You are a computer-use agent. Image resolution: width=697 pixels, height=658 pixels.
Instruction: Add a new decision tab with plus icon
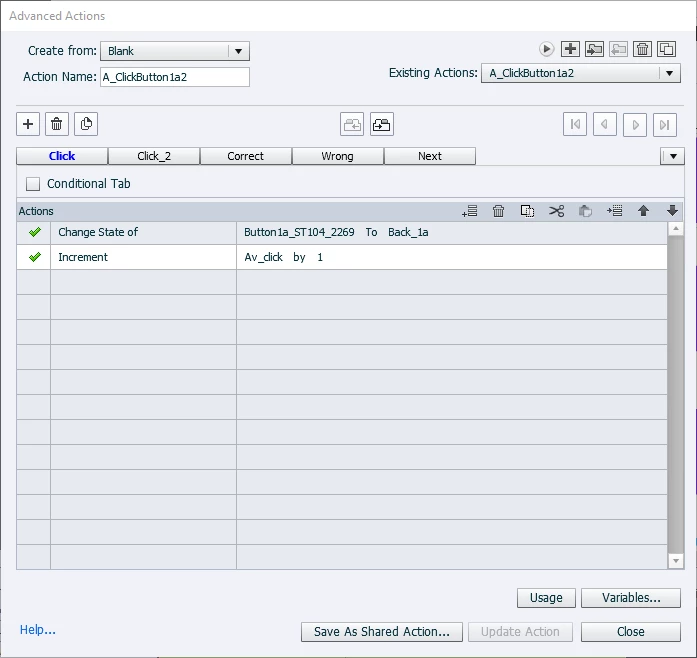point(28,124)
